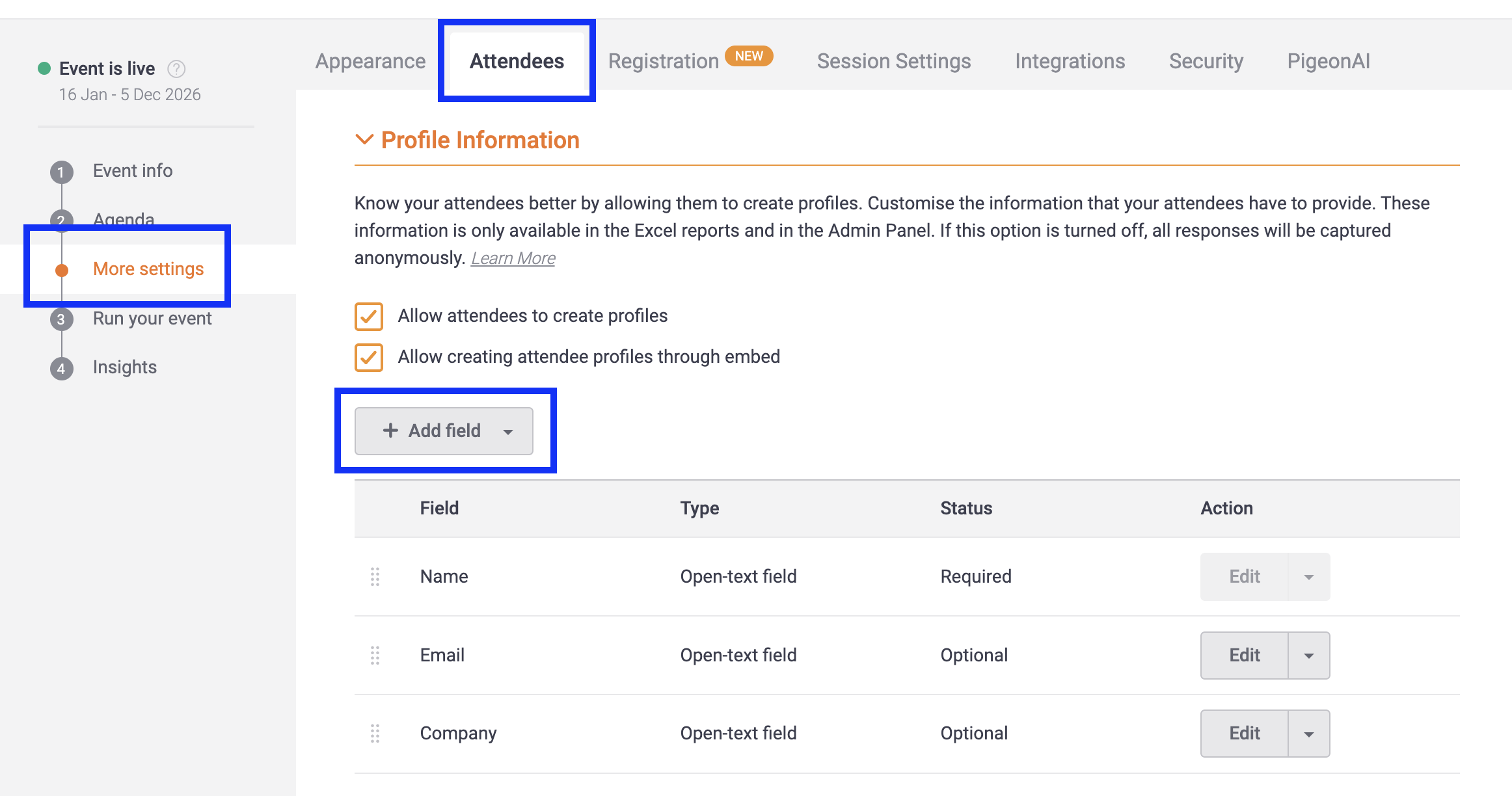This screenshot has width=1512, height=796.
Task: Collapse the Profile Information section chevron
Action: pyautogui.click(x=364, y=140)
